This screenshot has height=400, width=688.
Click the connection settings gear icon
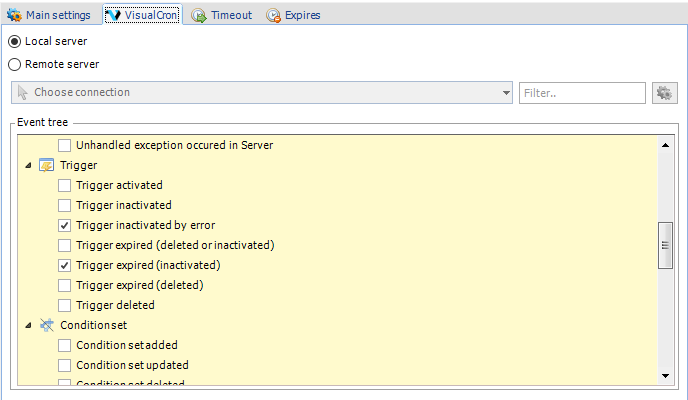coord(664,93)
